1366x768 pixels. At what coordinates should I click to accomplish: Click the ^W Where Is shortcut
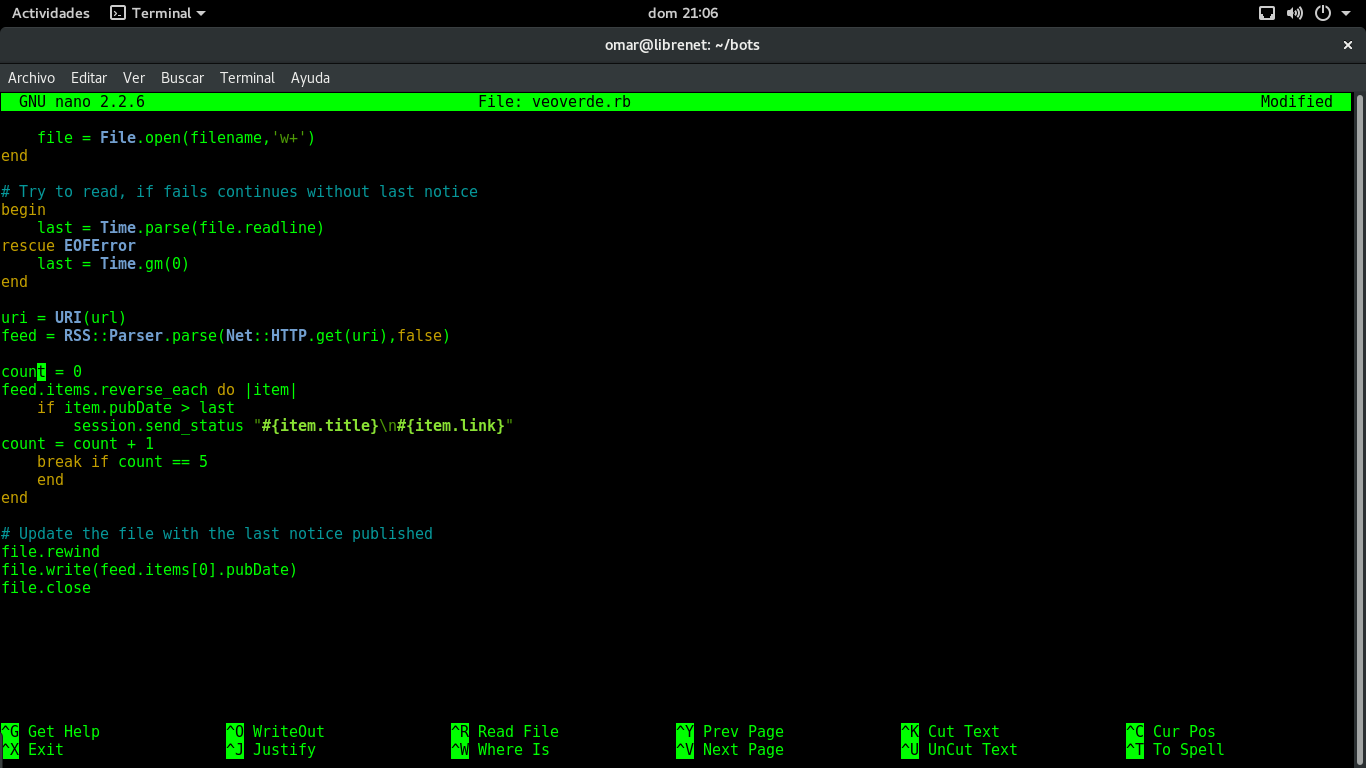click(x=500, y=750)
